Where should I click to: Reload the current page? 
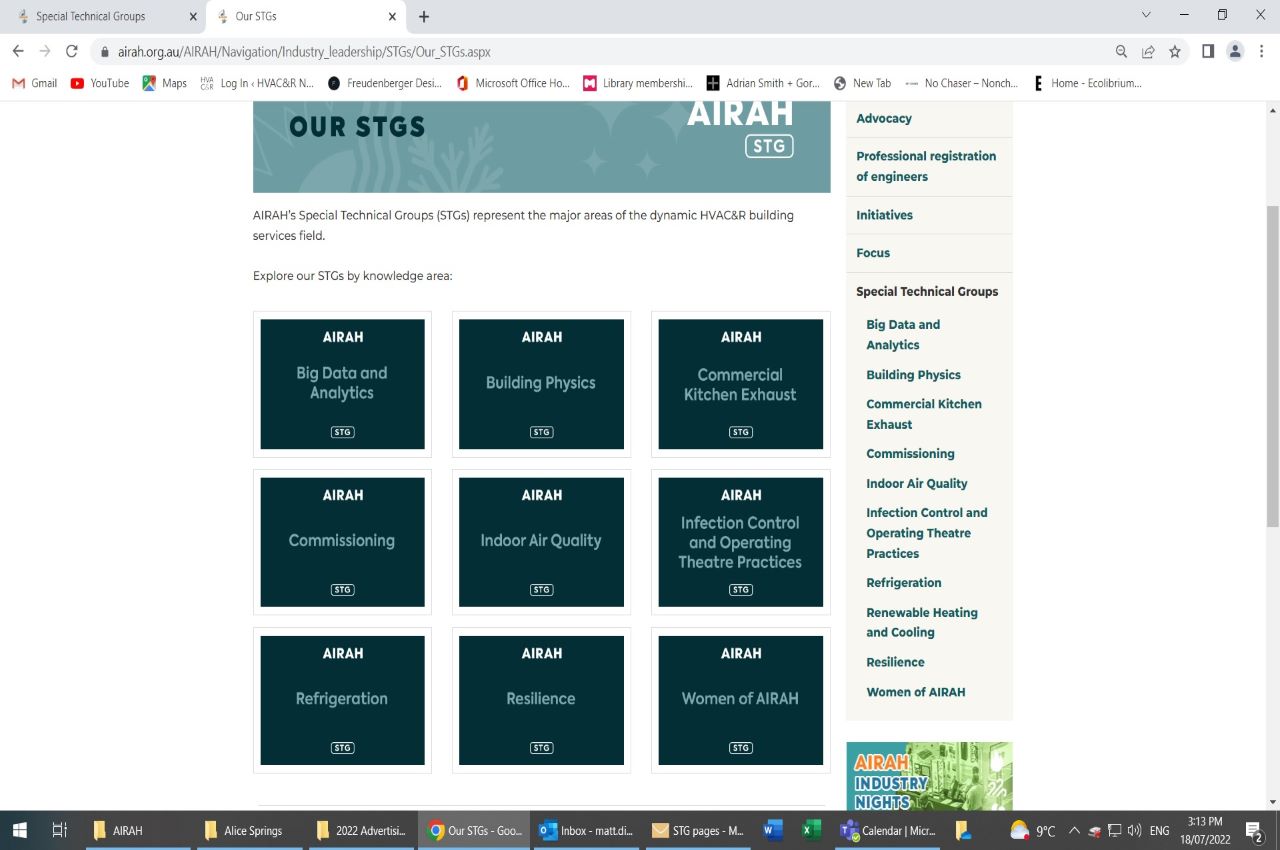pos(71,51)
